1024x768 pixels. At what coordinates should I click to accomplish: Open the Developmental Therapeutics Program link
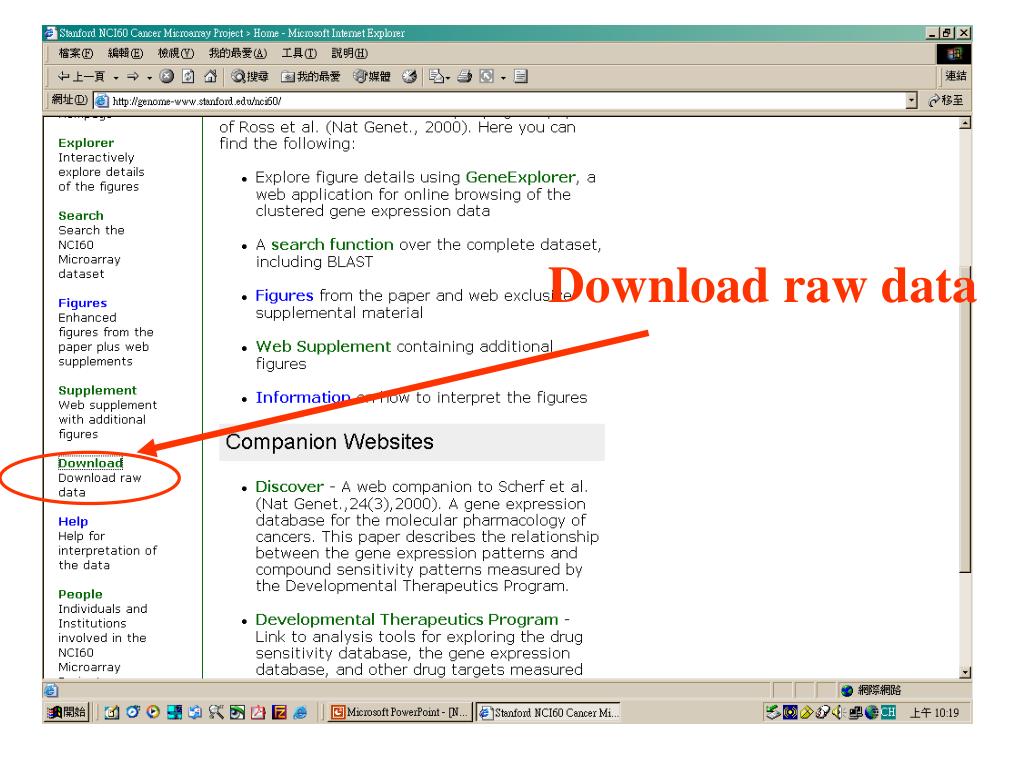(407, 619)
